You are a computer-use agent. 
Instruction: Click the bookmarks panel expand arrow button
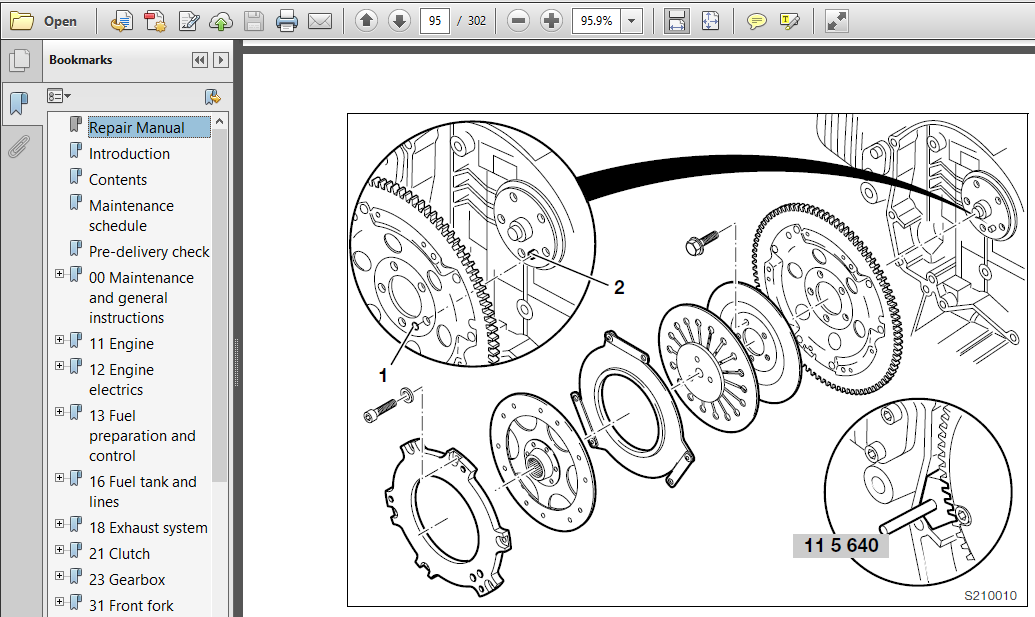(x=221, y=60)
